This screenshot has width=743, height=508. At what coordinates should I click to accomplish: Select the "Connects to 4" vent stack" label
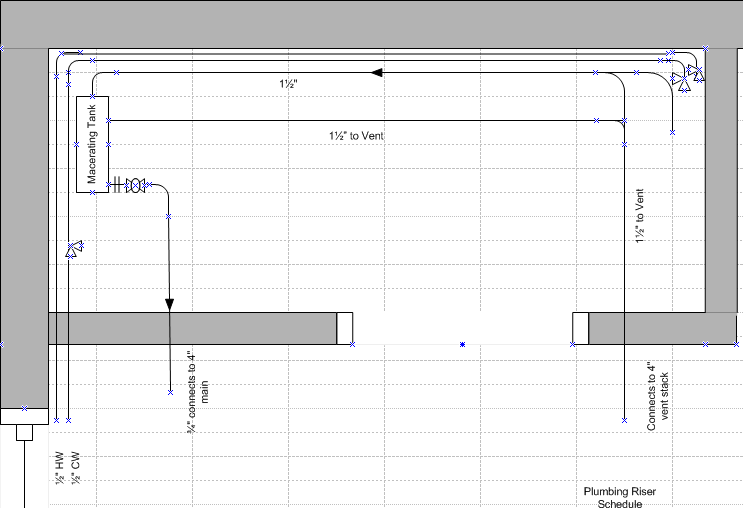[657, 396]
